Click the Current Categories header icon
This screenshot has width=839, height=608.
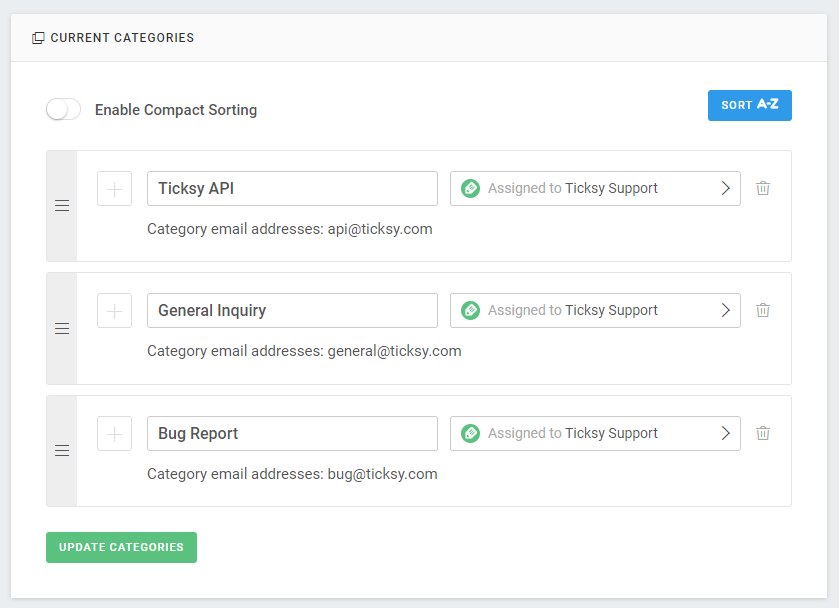click(38, 38)
